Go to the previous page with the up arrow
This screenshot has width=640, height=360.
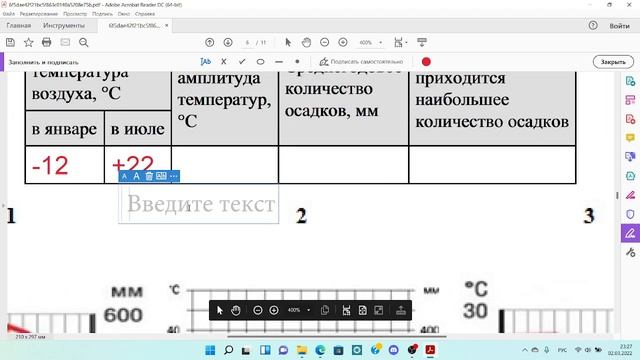(209, 42)
